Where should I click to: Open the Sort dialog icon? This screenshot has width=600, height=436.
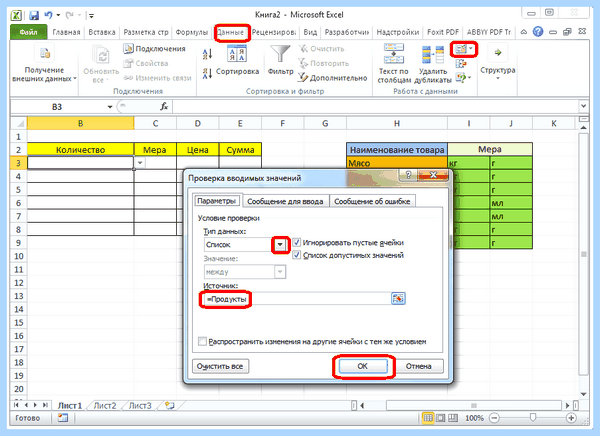237,54
